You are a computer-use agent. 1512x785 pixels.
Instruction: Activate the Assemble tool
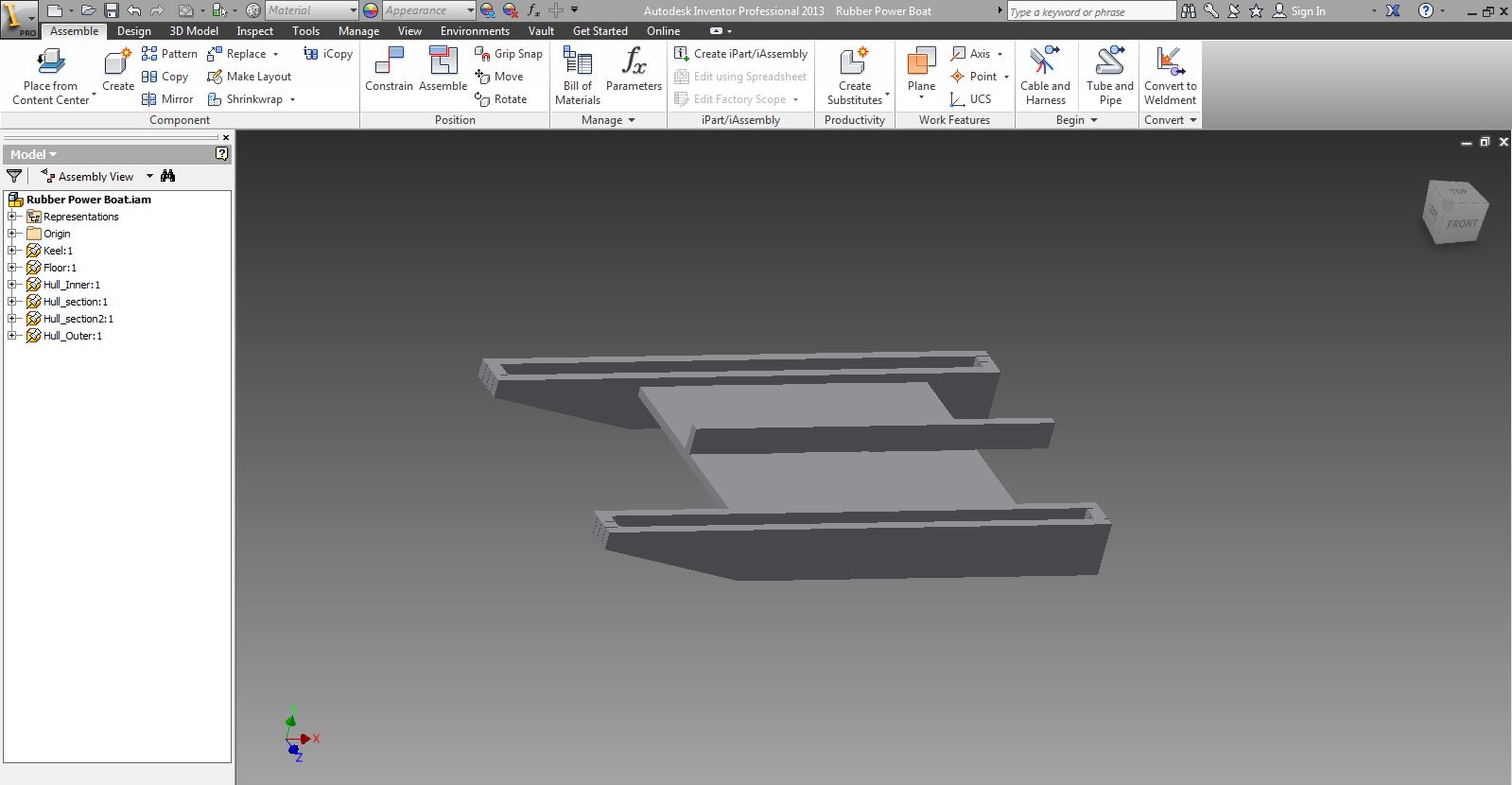[443, 69]
